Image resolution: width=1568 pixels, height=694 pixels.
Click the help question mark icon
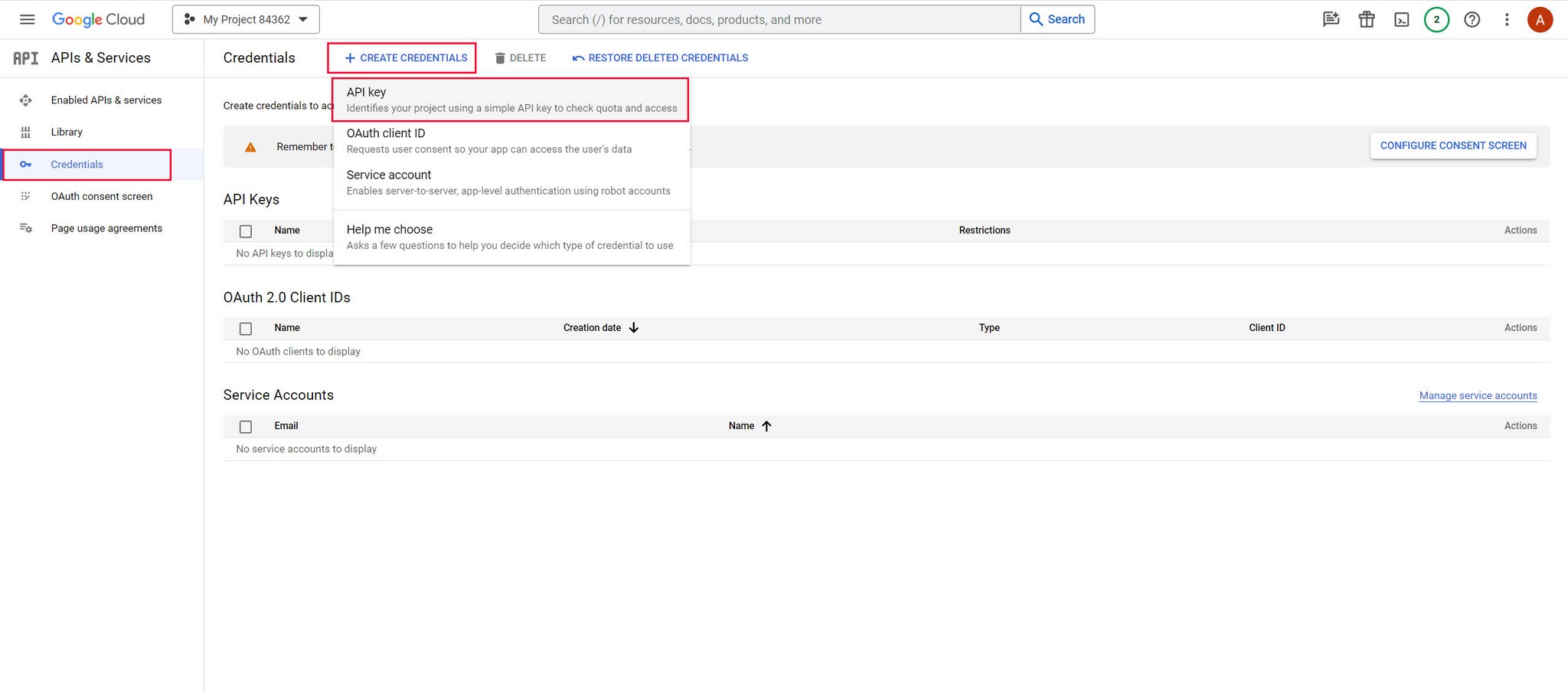click(1472, 19)
